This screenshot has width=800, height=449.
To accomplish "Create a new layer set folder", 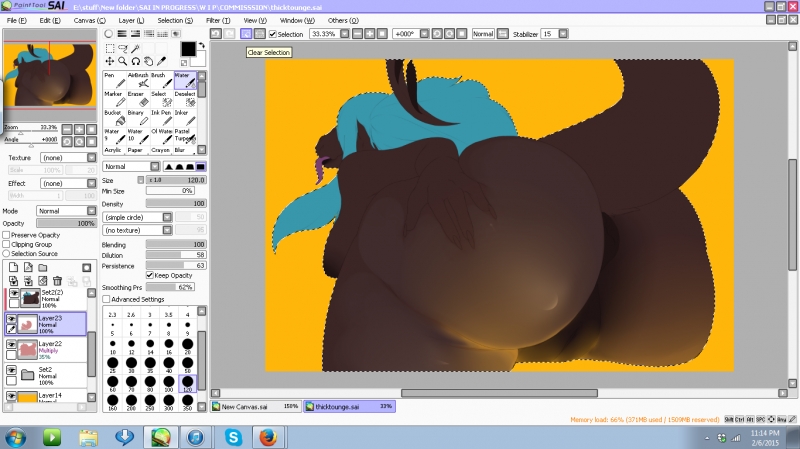I will coord(43,267).
